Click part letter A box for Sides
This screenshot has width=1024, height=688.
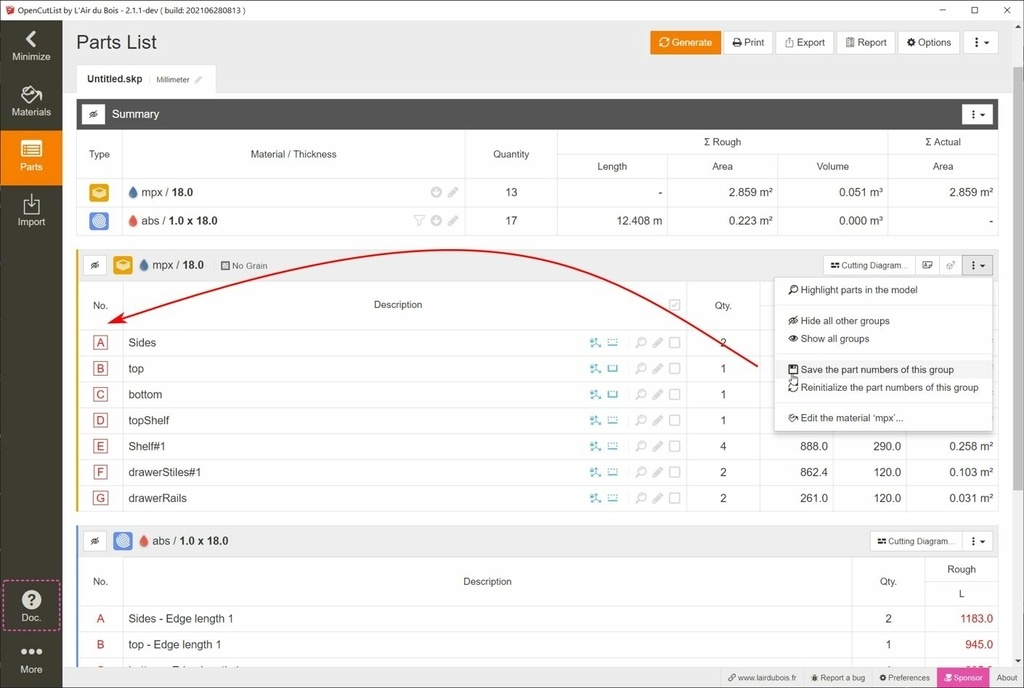pos(100,343)
